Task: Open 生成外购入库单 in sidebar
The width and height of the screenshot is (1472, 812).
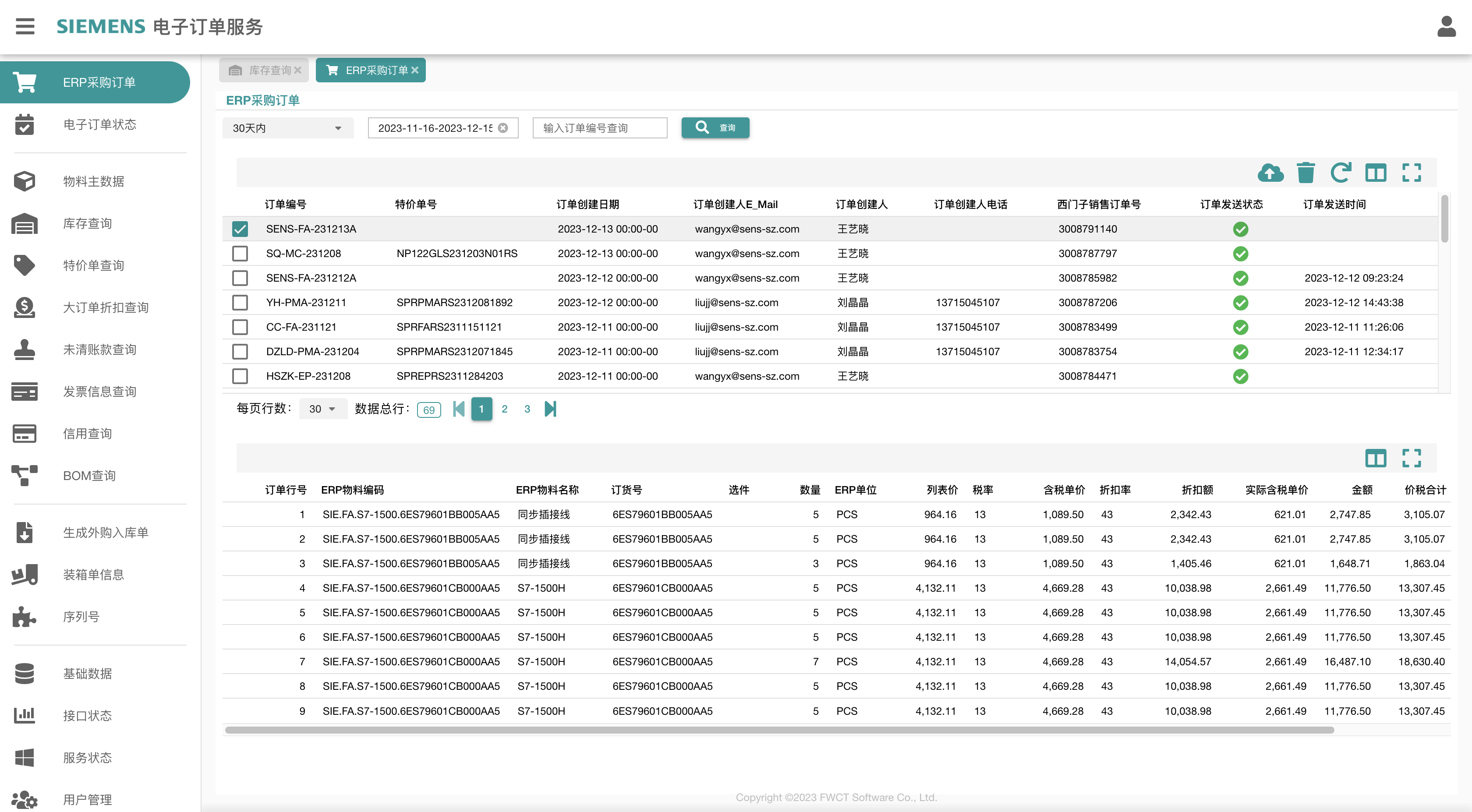Action: tap(95, 533)
